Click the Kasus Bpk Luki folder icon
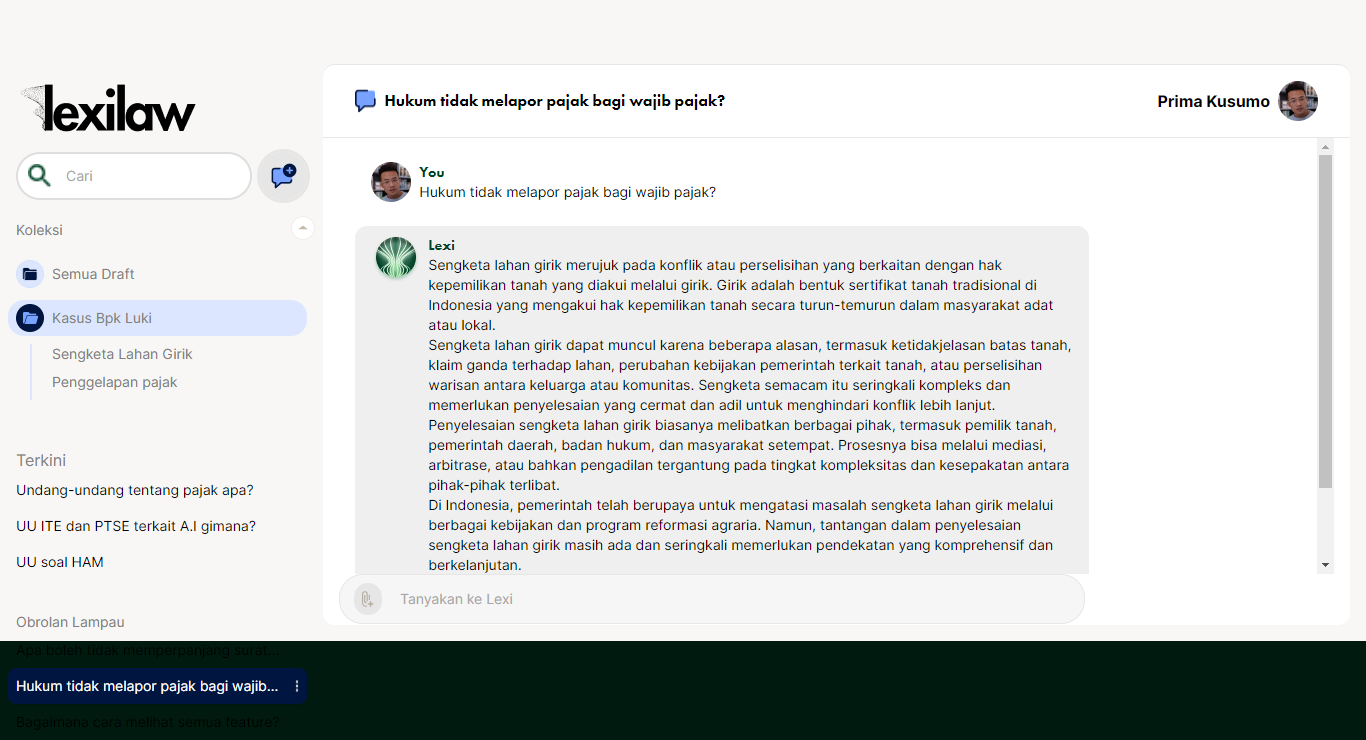Image resolution: width=1366 pixels, height=740 pixels. (x=30, y=318)
